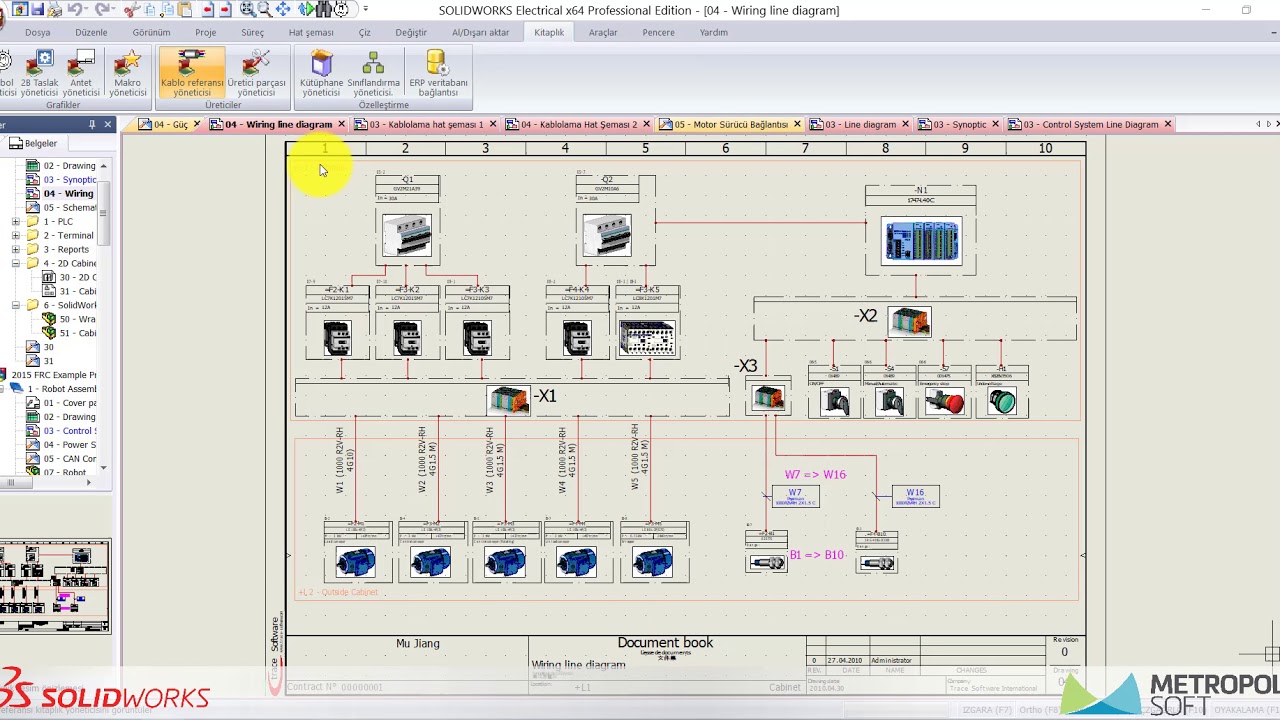Open the Al/Dışarı aktar ribbon tab
The width and height of the screenshot is (1280, 720).
(481, 32)
